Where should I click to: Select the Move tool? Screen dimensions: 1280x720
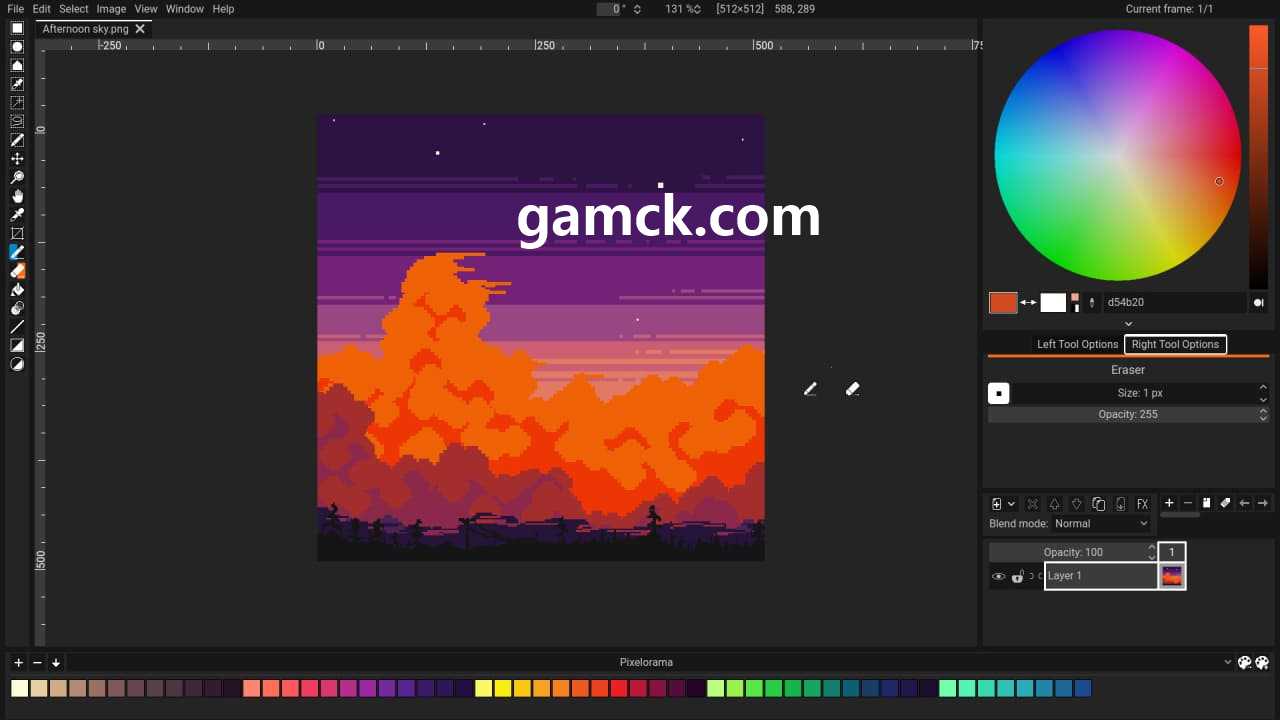point(17,159)
